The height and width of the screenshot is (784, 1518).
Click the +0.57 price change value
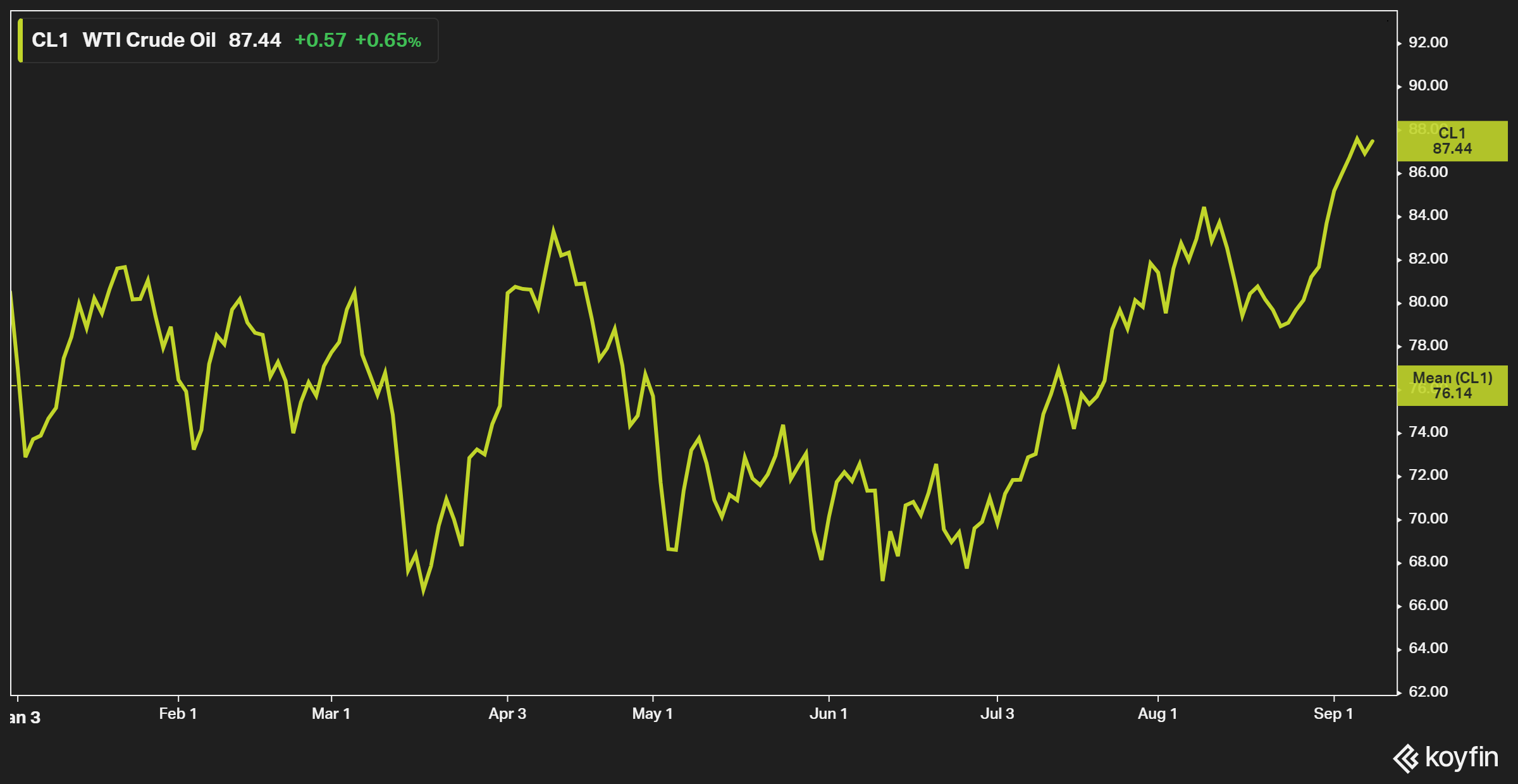pos(321,40)
